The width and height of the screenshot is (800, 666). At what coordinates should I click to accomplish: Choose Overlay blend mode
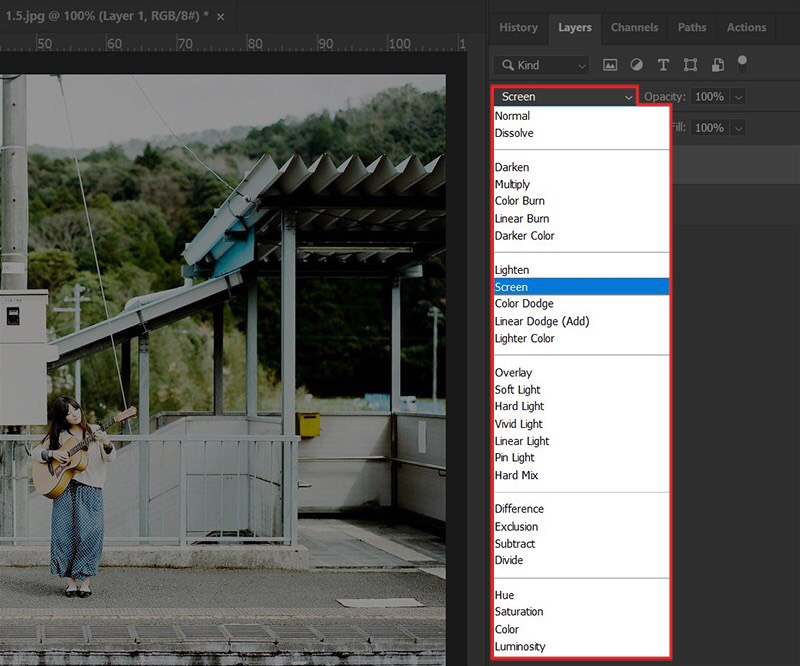(x=582, y=373)
